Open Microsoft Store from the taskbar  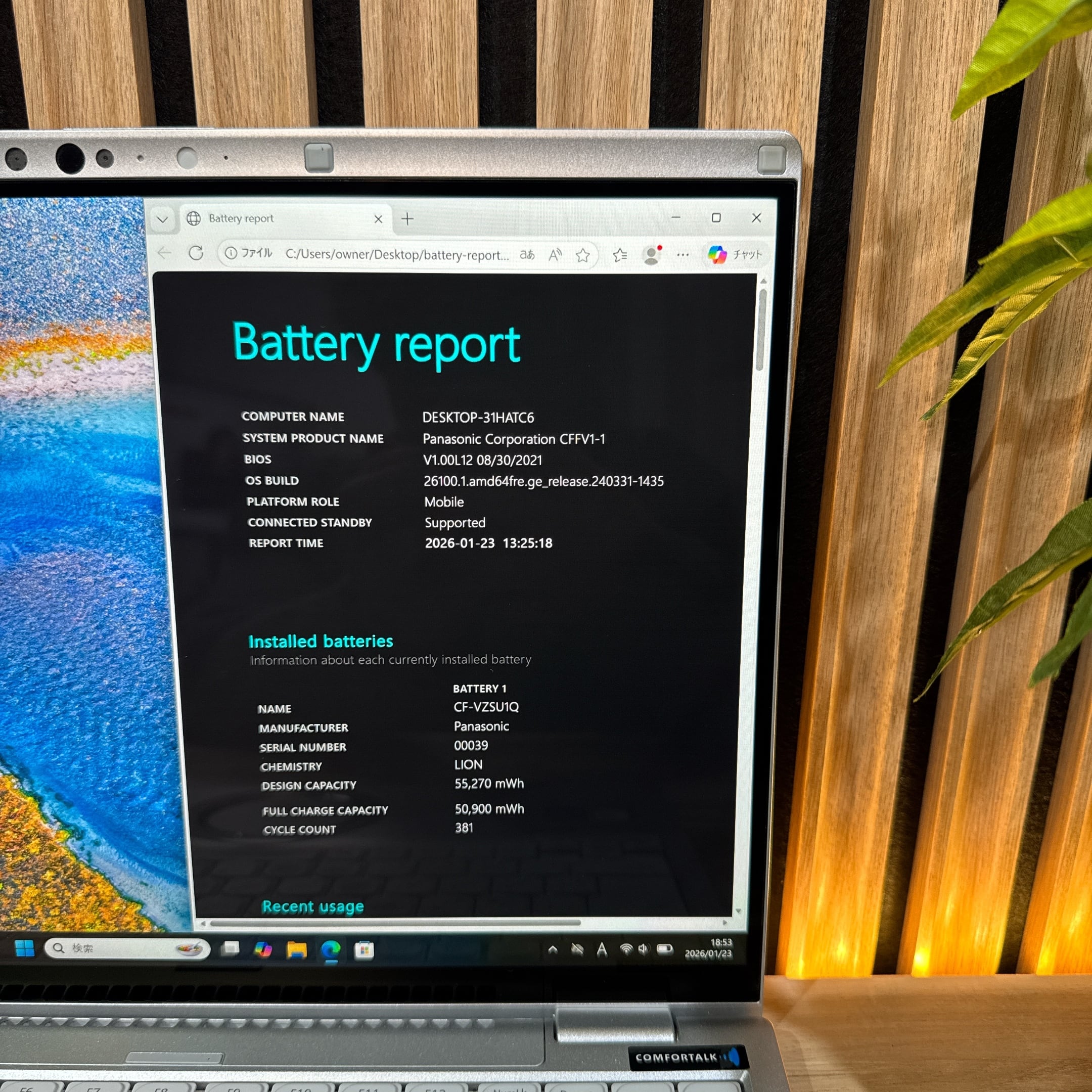click(x=364, y=950)
